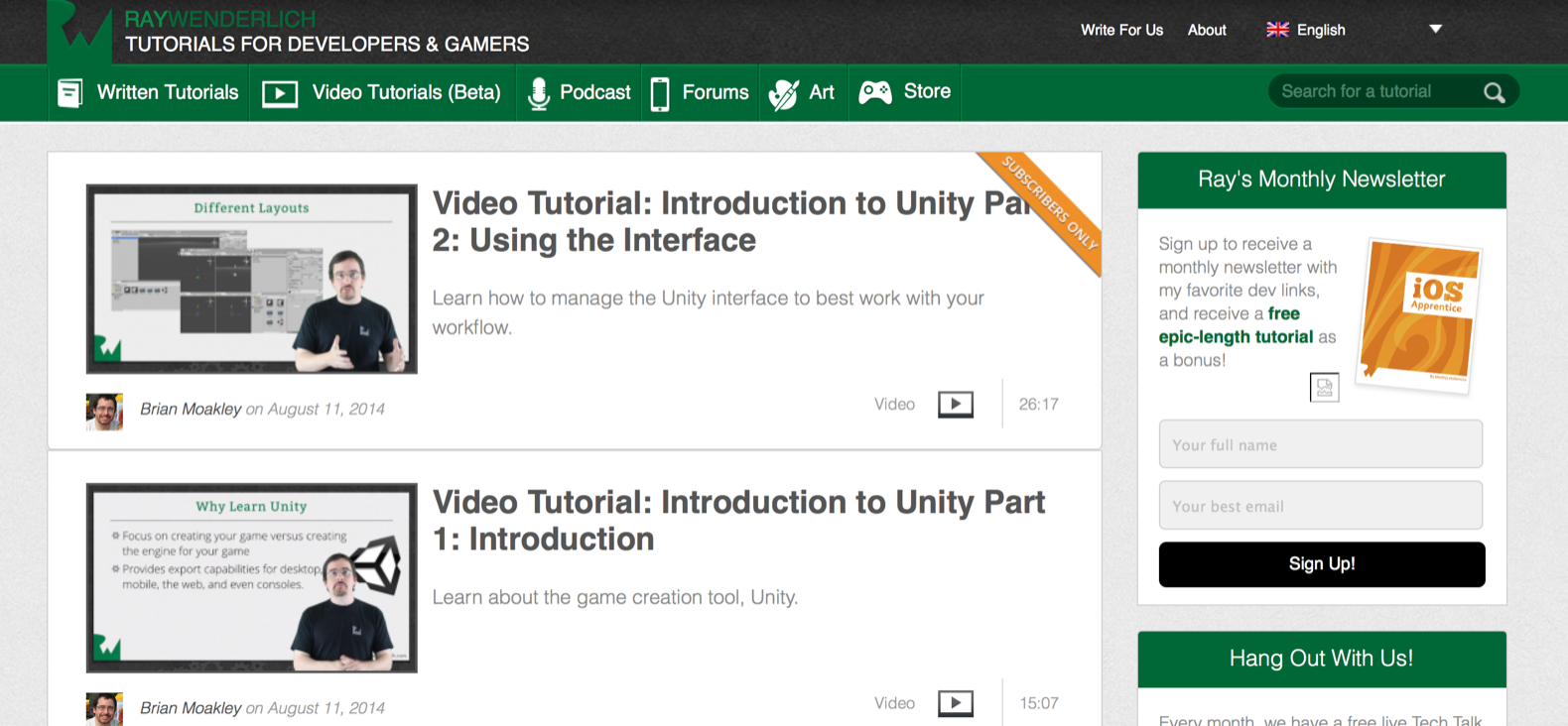This screenshot has height=726, width=1568.
Task: Click the play icon for Unity Part 1
Action: (956, 703)
